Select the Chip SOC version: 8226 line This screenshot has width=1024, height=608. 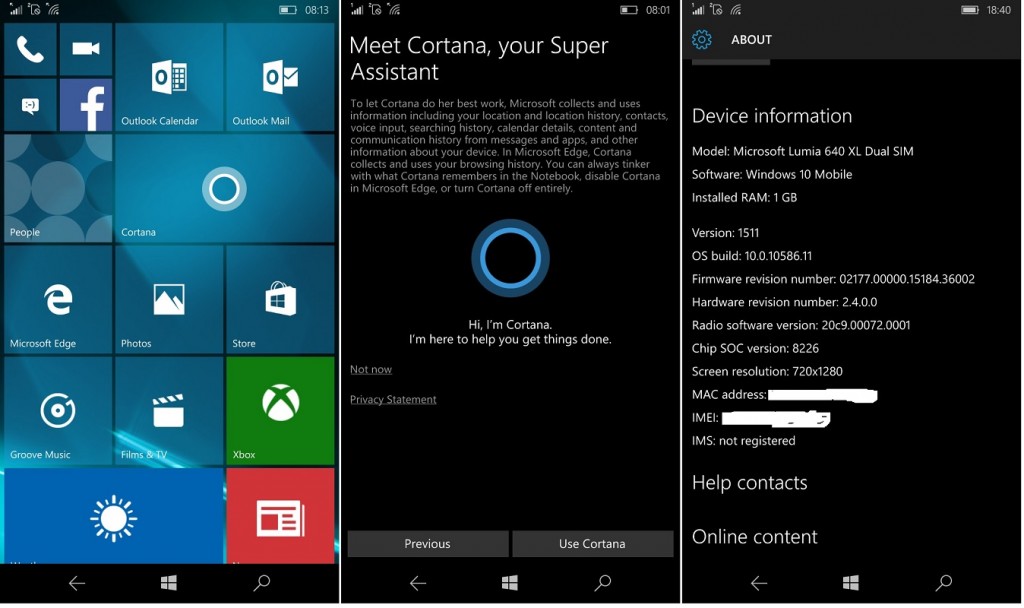(x=756, y=348)
